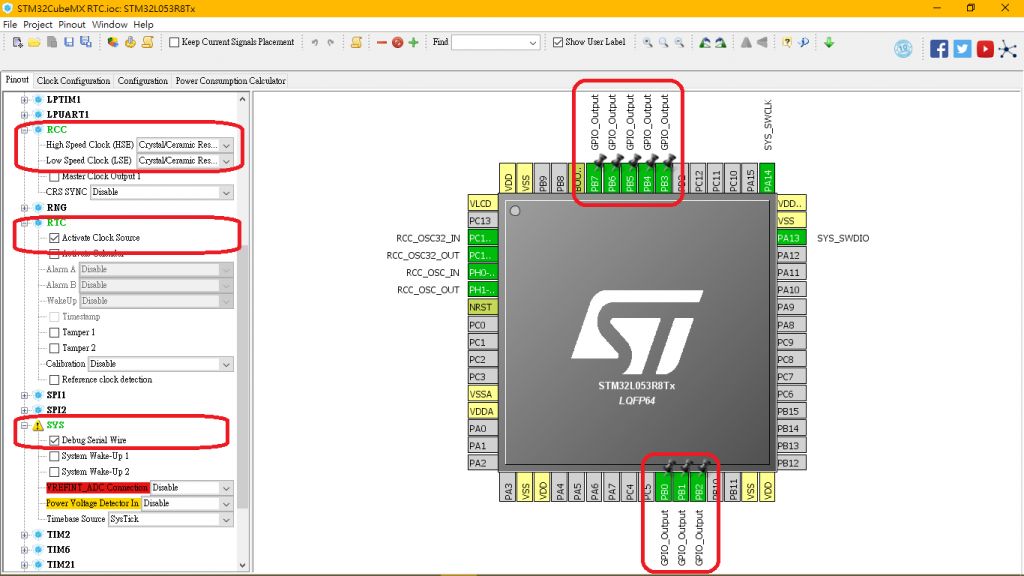1024x576 pixels.
Task: Open the YouTube link icon
Action: 985,49
